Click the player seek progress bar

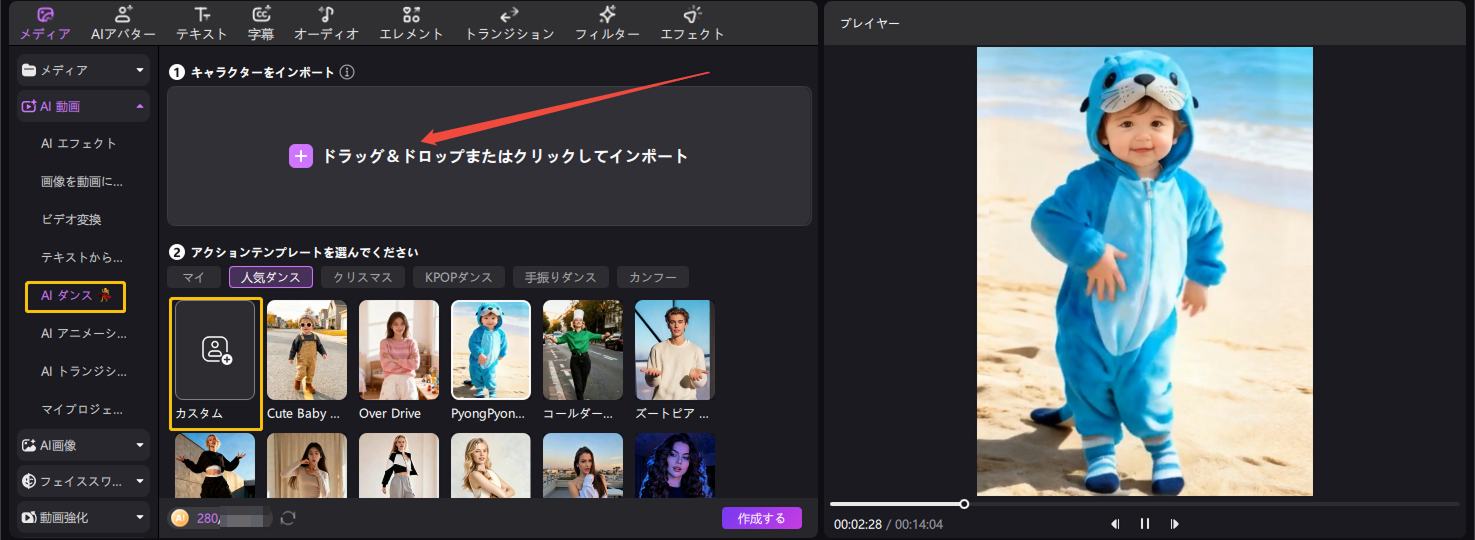1144,504
